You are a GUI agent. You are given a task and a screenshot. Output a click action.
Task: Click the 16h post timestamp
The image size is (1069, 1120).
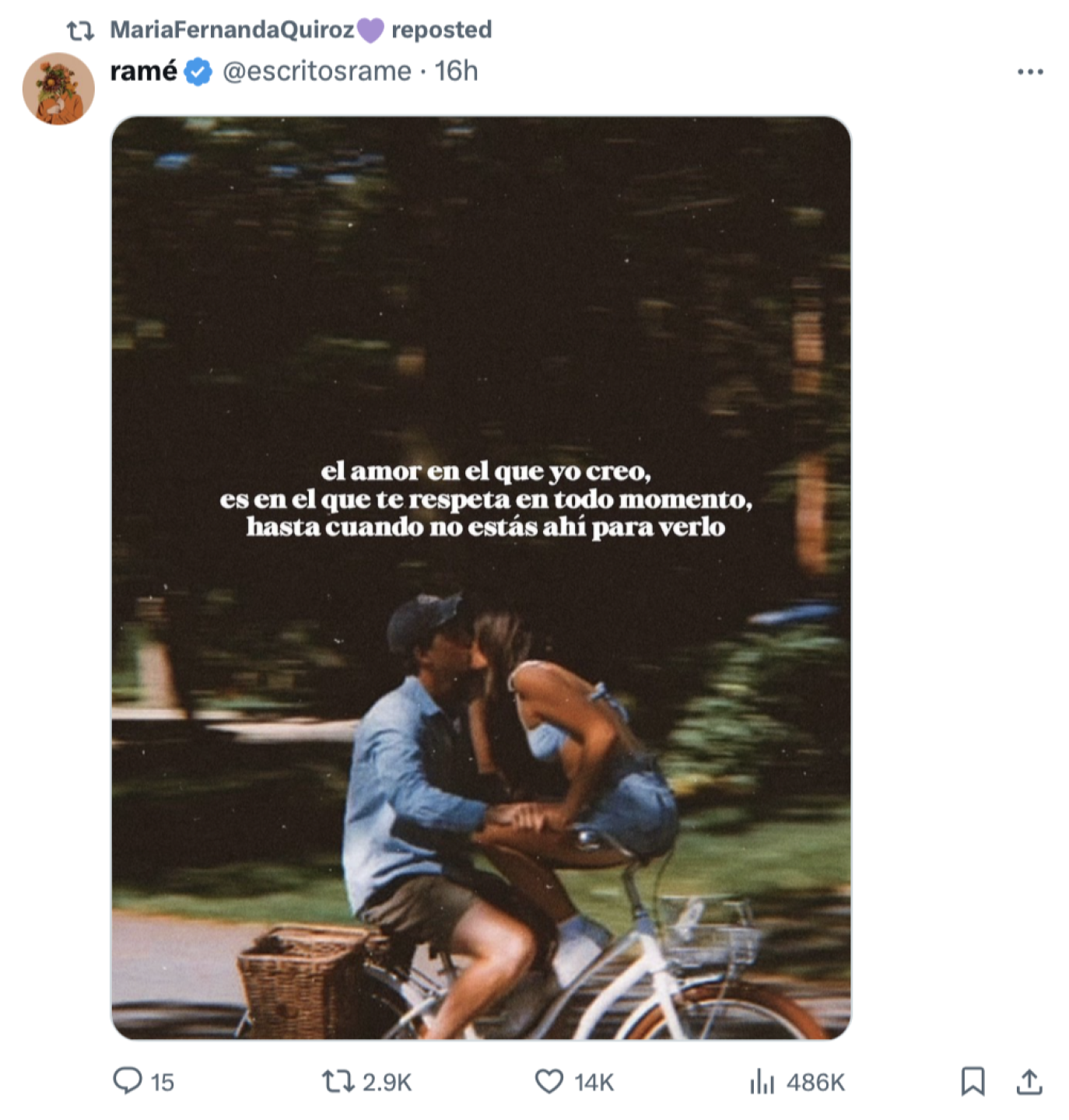(x=456, y=72)
